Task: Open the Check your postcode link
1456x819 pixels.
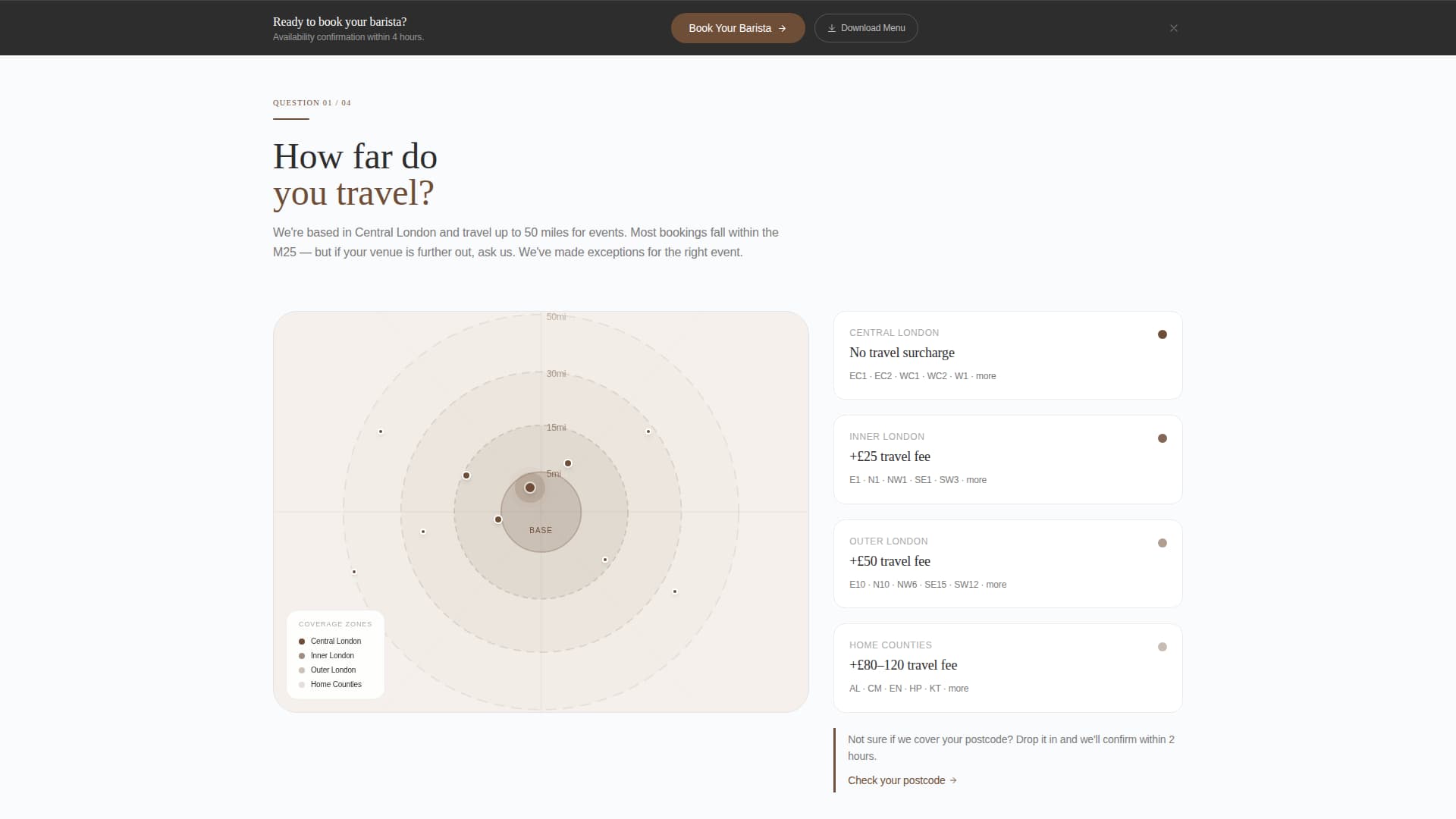Action: 898,780
